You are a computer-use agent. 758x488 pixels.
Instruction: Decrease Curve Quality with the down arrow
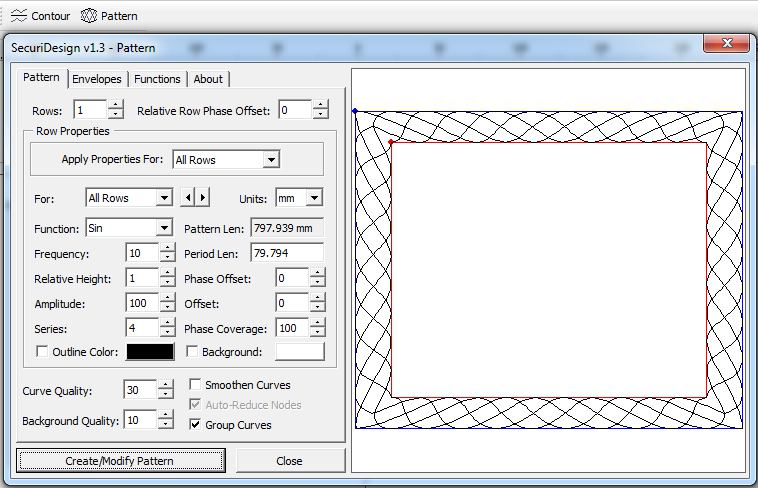coord(165,394)
